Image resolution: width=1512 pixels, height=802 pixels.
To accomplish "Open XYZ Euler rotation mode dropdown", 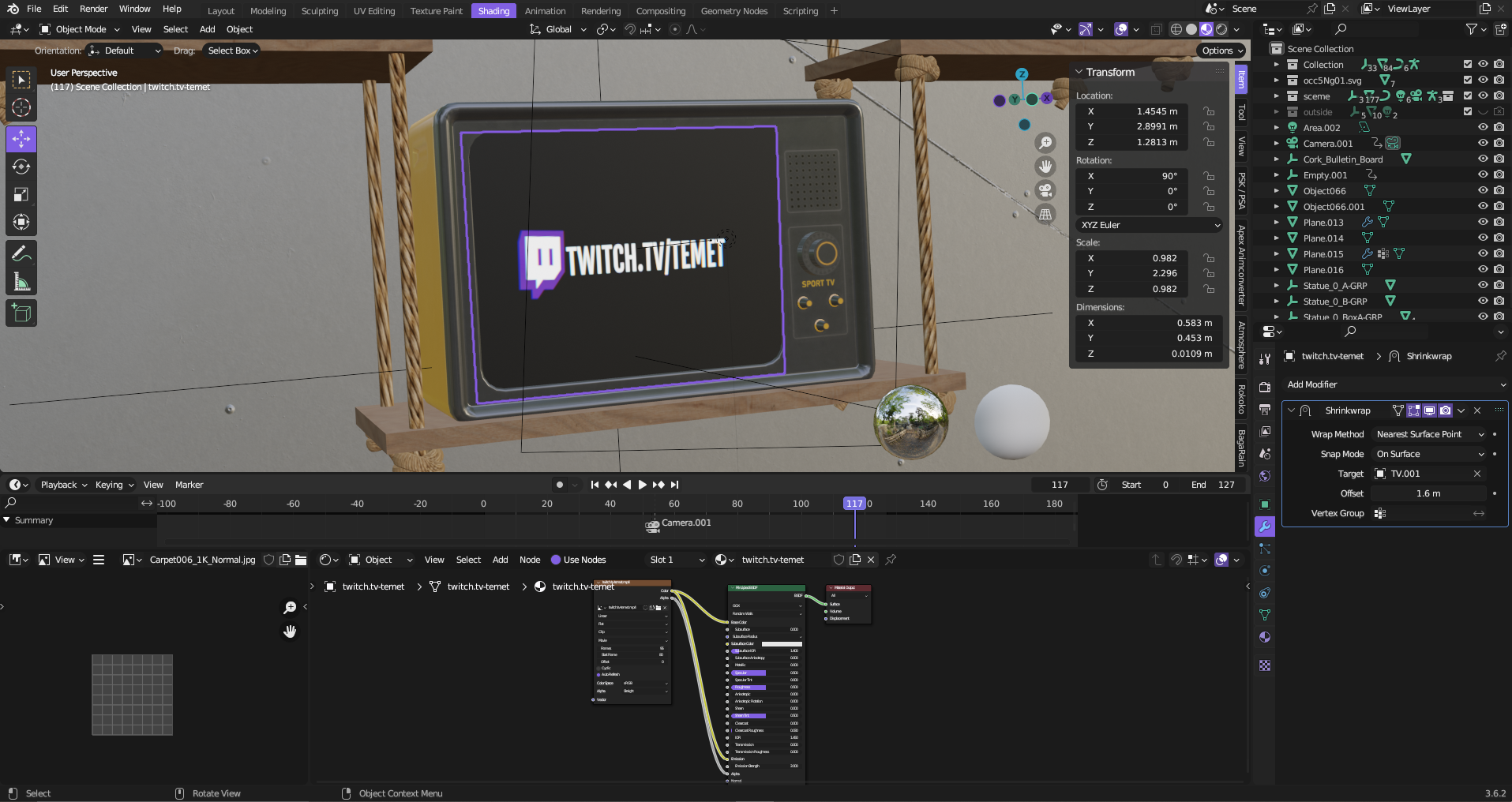I will pyautogui.click(x=1149, y=225).
